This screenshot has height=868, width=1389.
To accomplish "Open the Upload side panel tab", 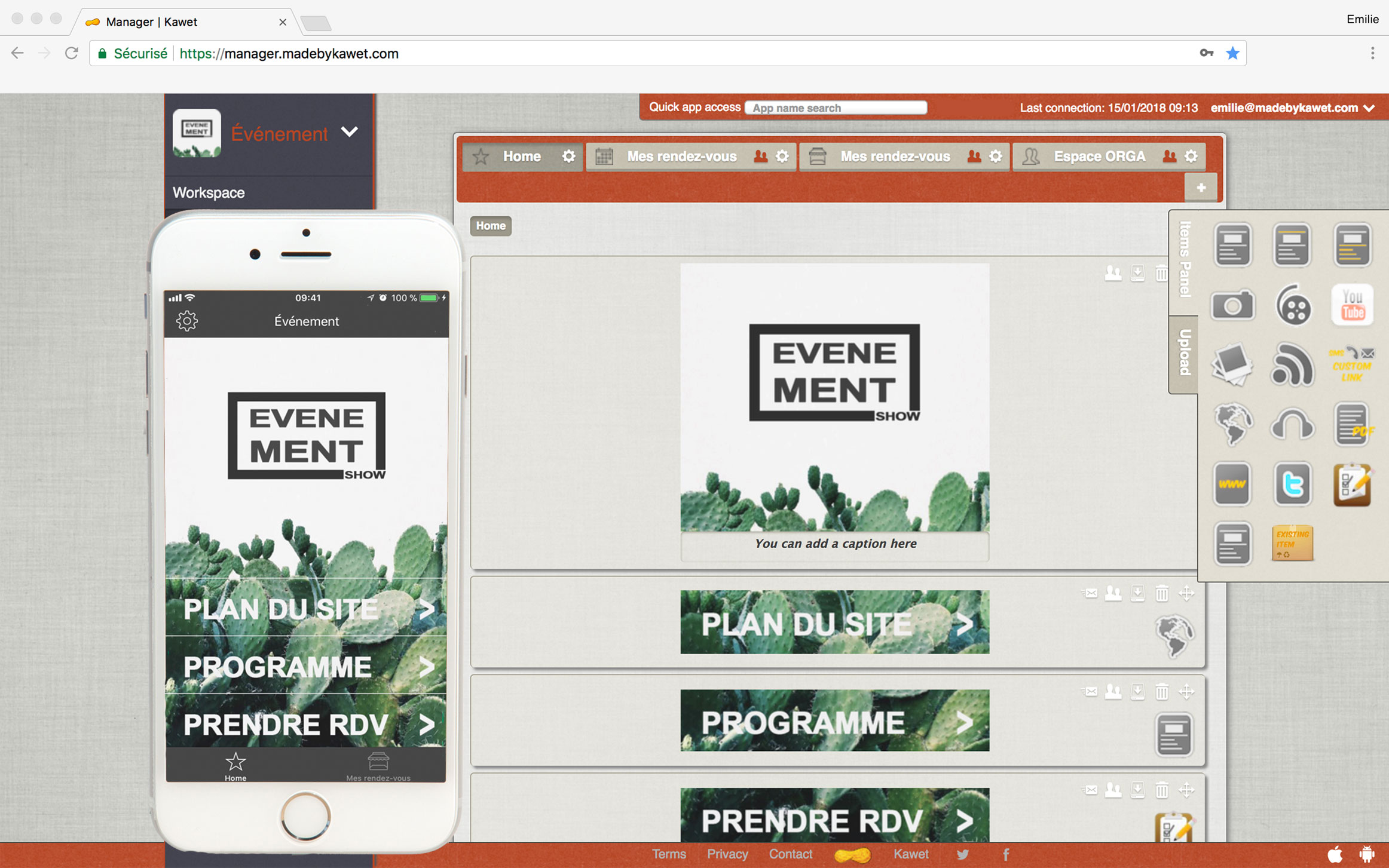I will [1184, 353].
